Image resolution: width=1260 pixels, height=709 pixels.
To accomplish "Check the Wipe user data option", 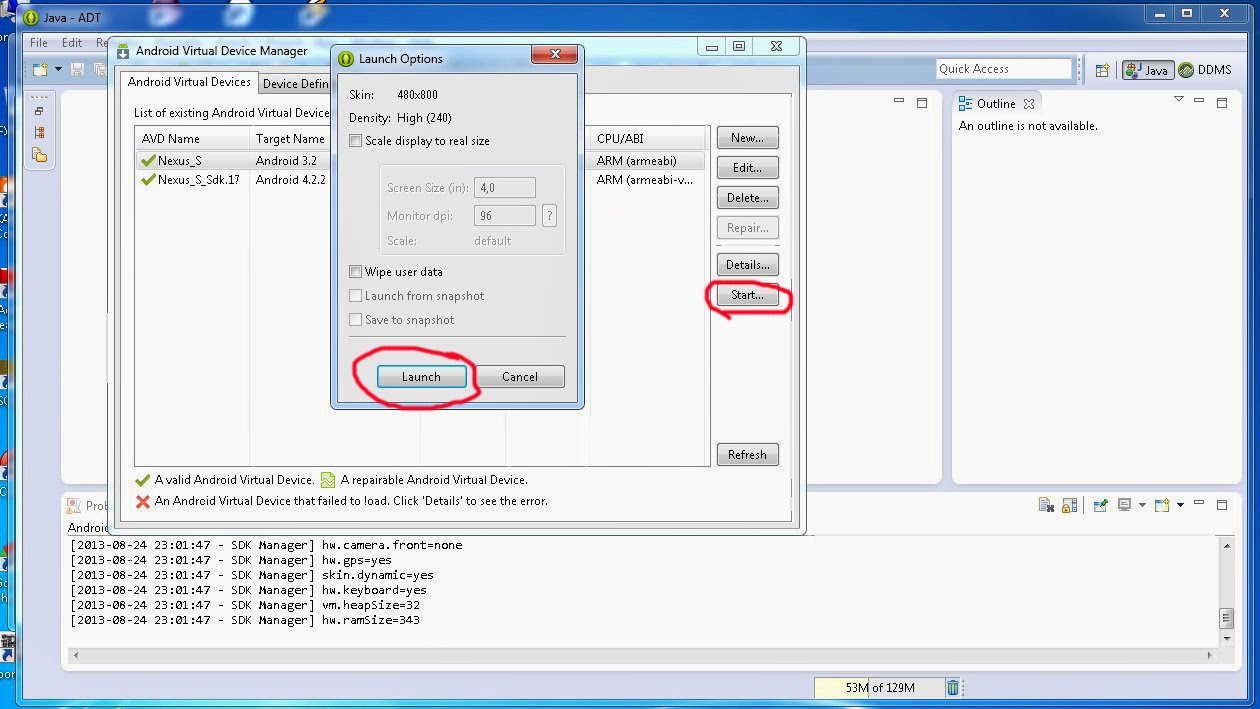I will pos(356,271).
